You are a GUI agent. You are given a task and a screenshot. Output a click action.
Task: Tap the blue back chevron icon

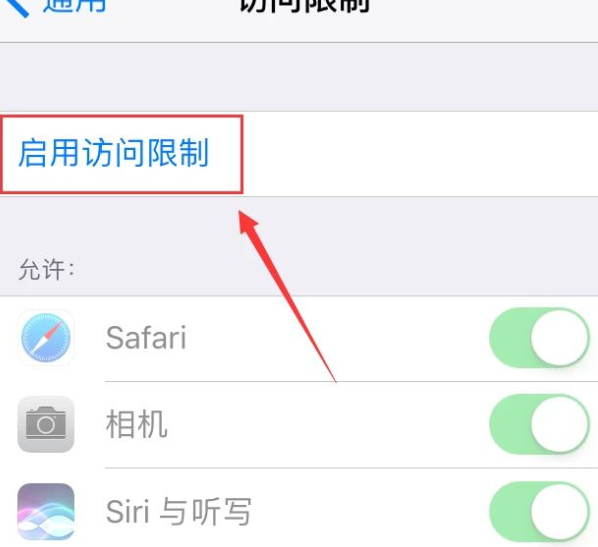(17, 7)
